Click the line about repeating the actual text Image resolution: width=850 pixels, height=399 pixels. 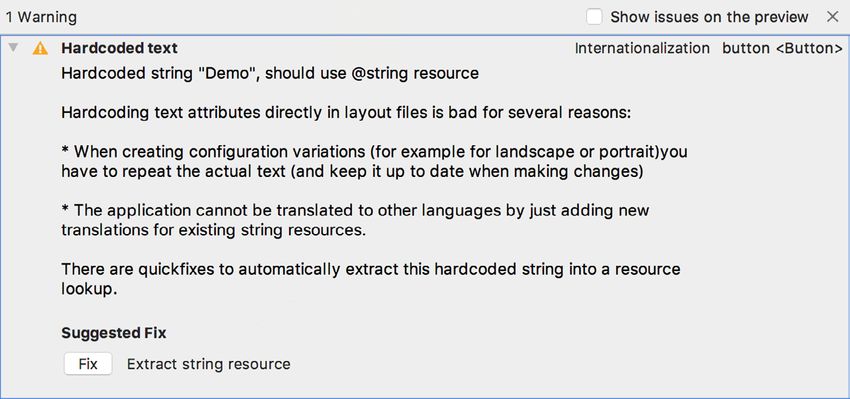coord(352,172)
